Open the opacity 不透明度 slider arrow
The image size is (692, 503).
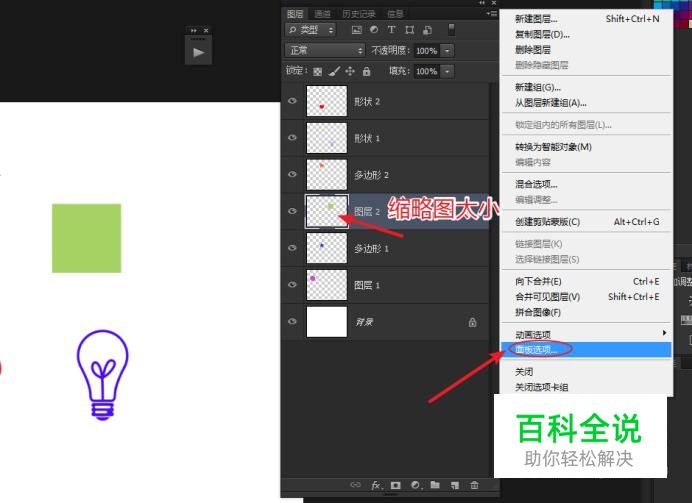(x=447, y=51)
